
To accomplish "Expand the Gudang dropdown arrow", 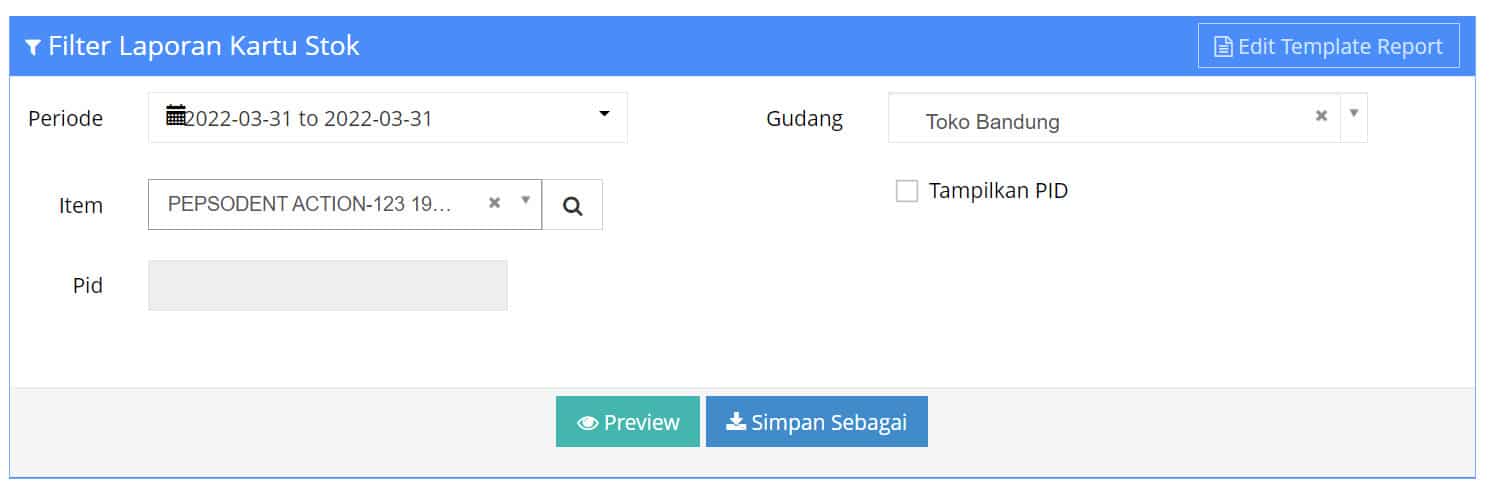I will point(1354,113).
